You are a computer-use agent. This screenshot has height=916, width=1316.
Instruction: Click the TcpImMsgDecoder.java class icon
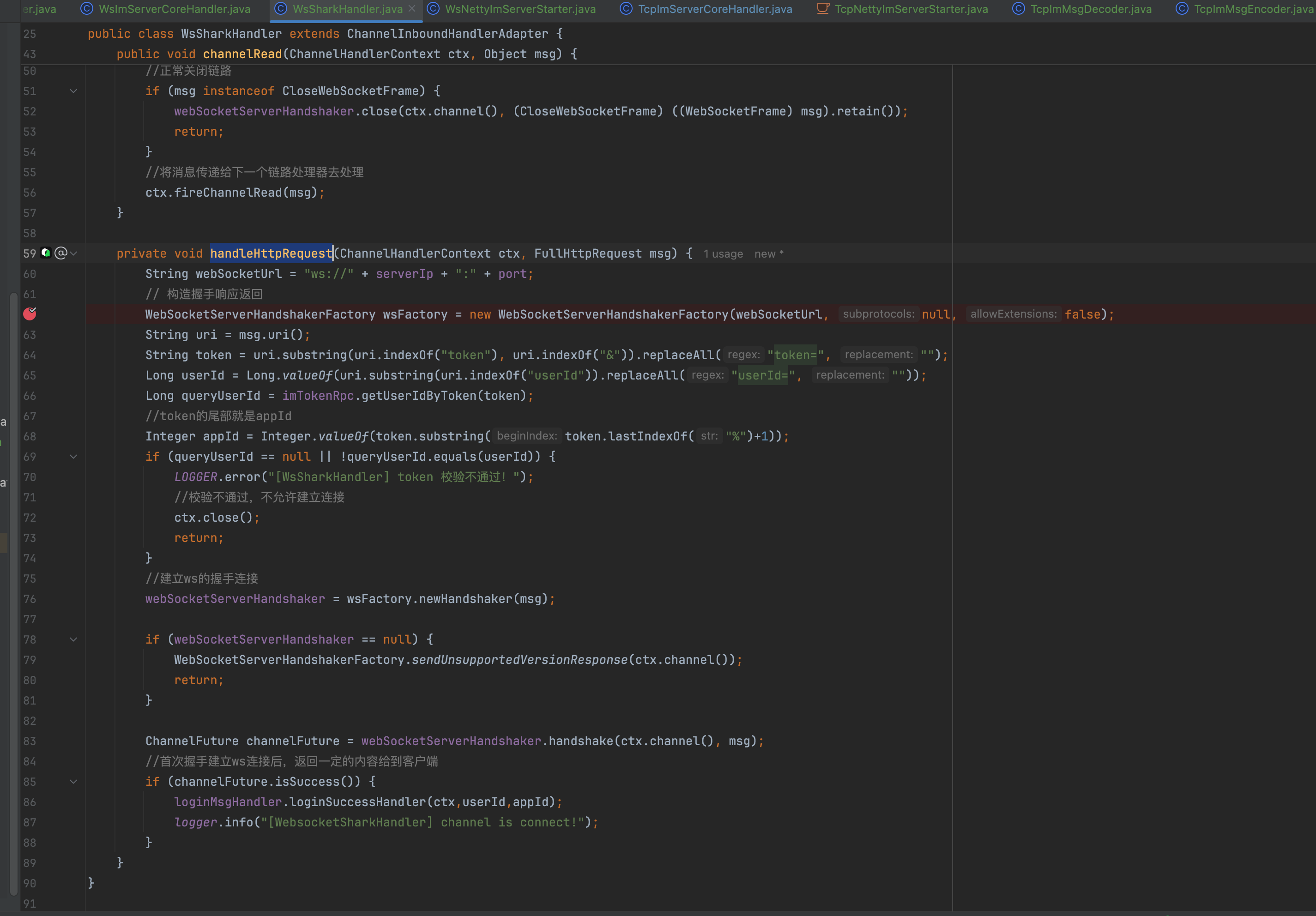point(1019,9)
